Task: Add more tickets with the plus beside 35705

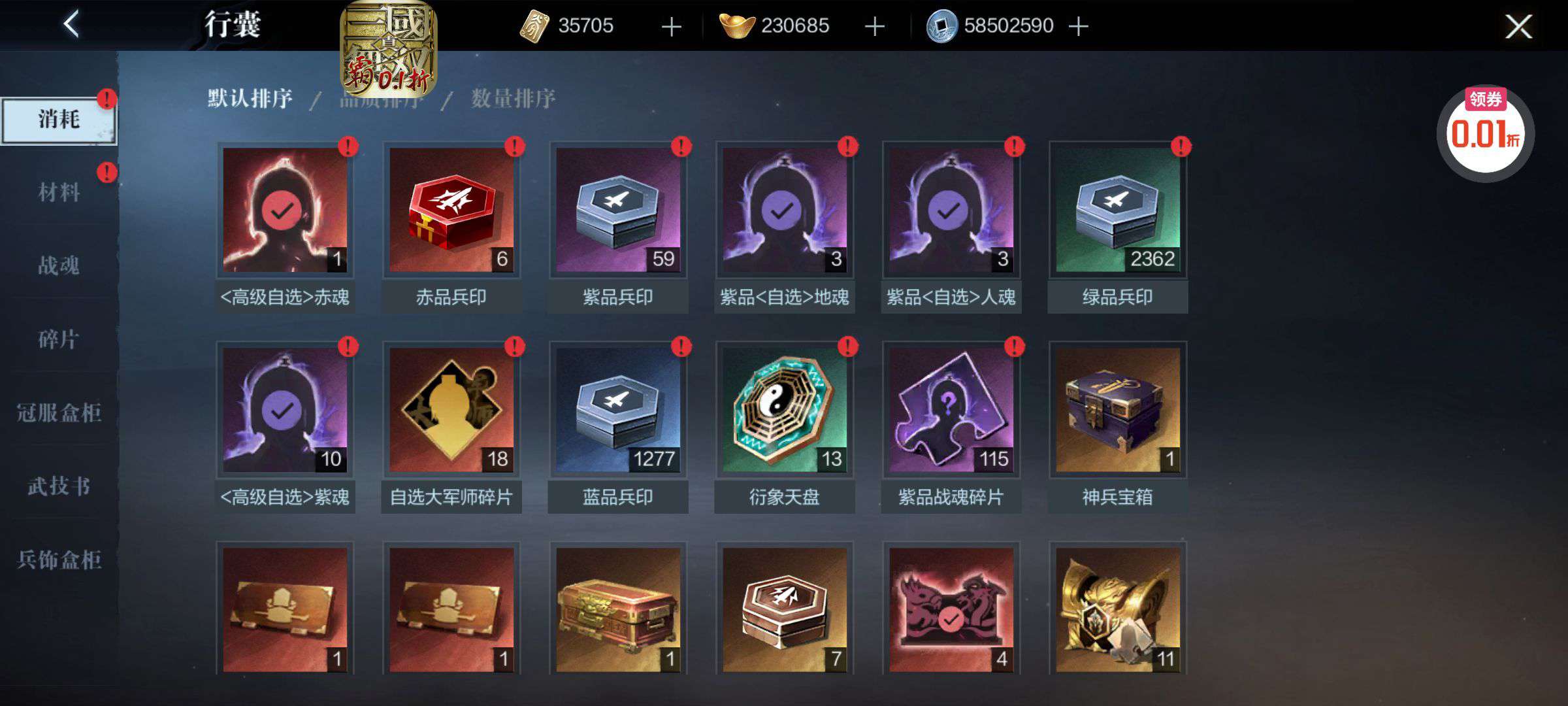Action: (671, 27)
